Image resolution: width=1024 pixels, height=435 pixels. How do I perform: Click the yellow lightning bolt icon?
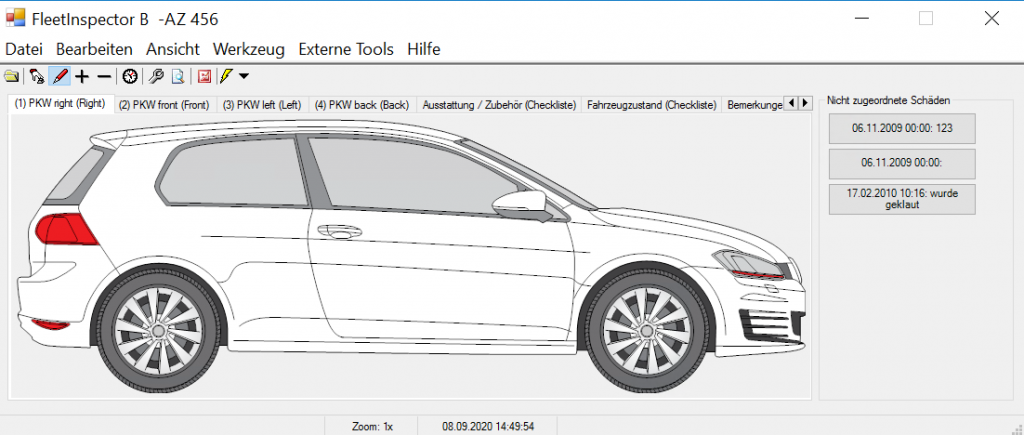point(225,77)
